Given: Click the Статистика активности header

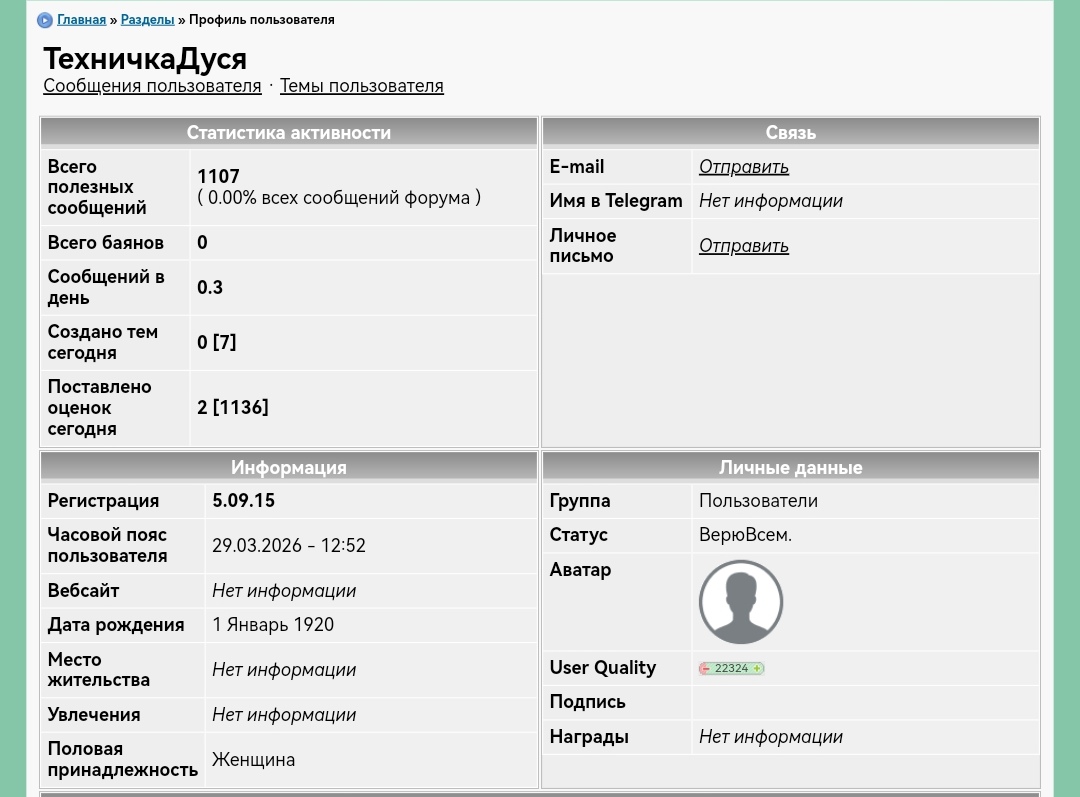Looking at the screenshot, I should (289, 132).
